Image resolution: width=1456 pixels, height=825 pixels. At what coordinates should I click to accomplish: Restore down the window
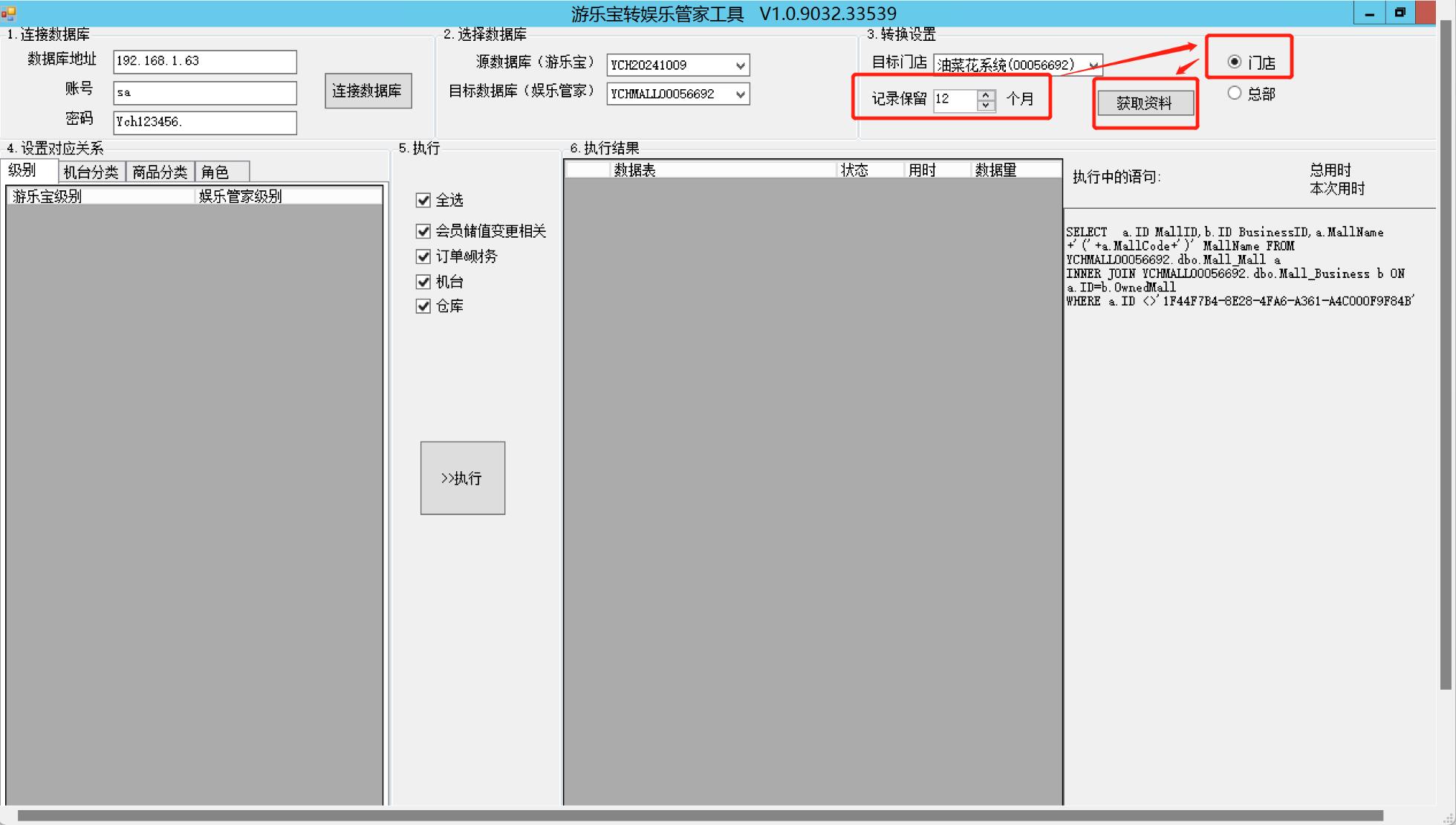coord(1400,13)
